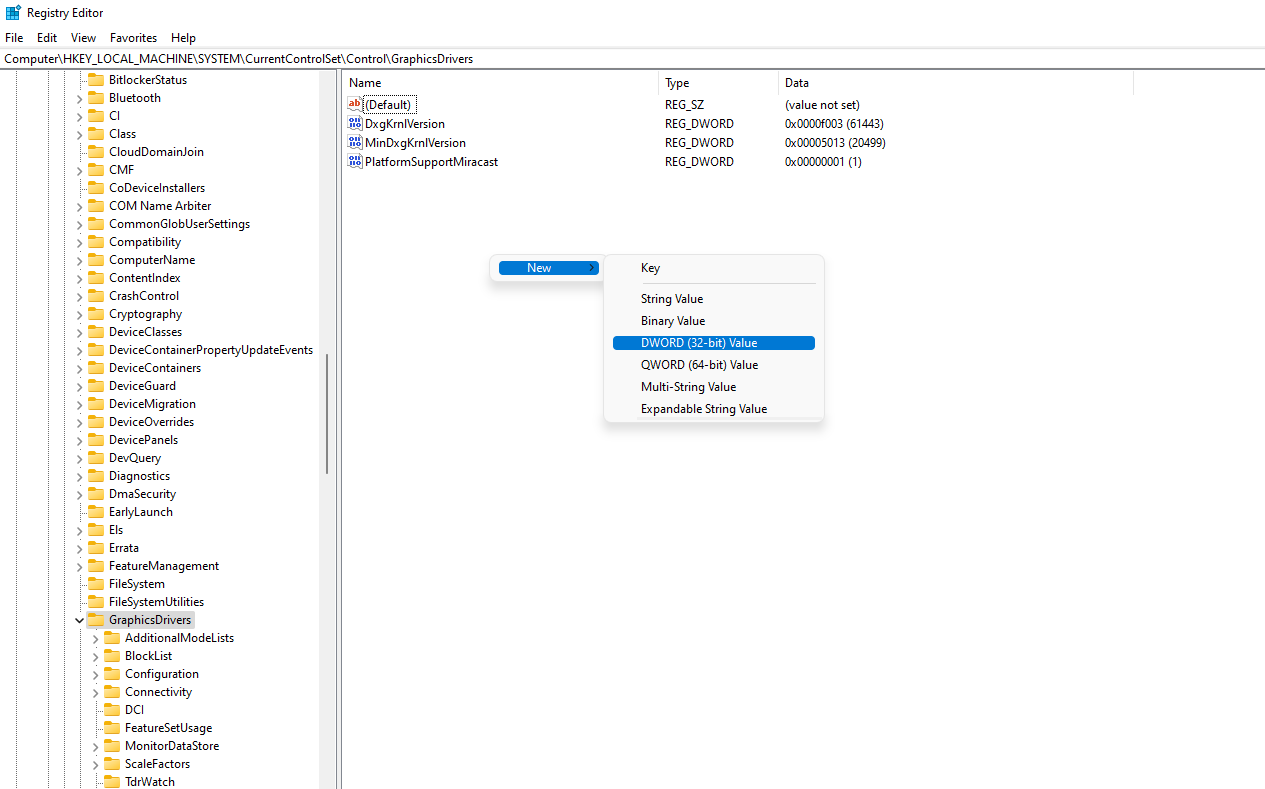Click the folder icon beside TdrWatch
Image resolution: width=1265 pixels, height=789 pixels.
point(112,782)
